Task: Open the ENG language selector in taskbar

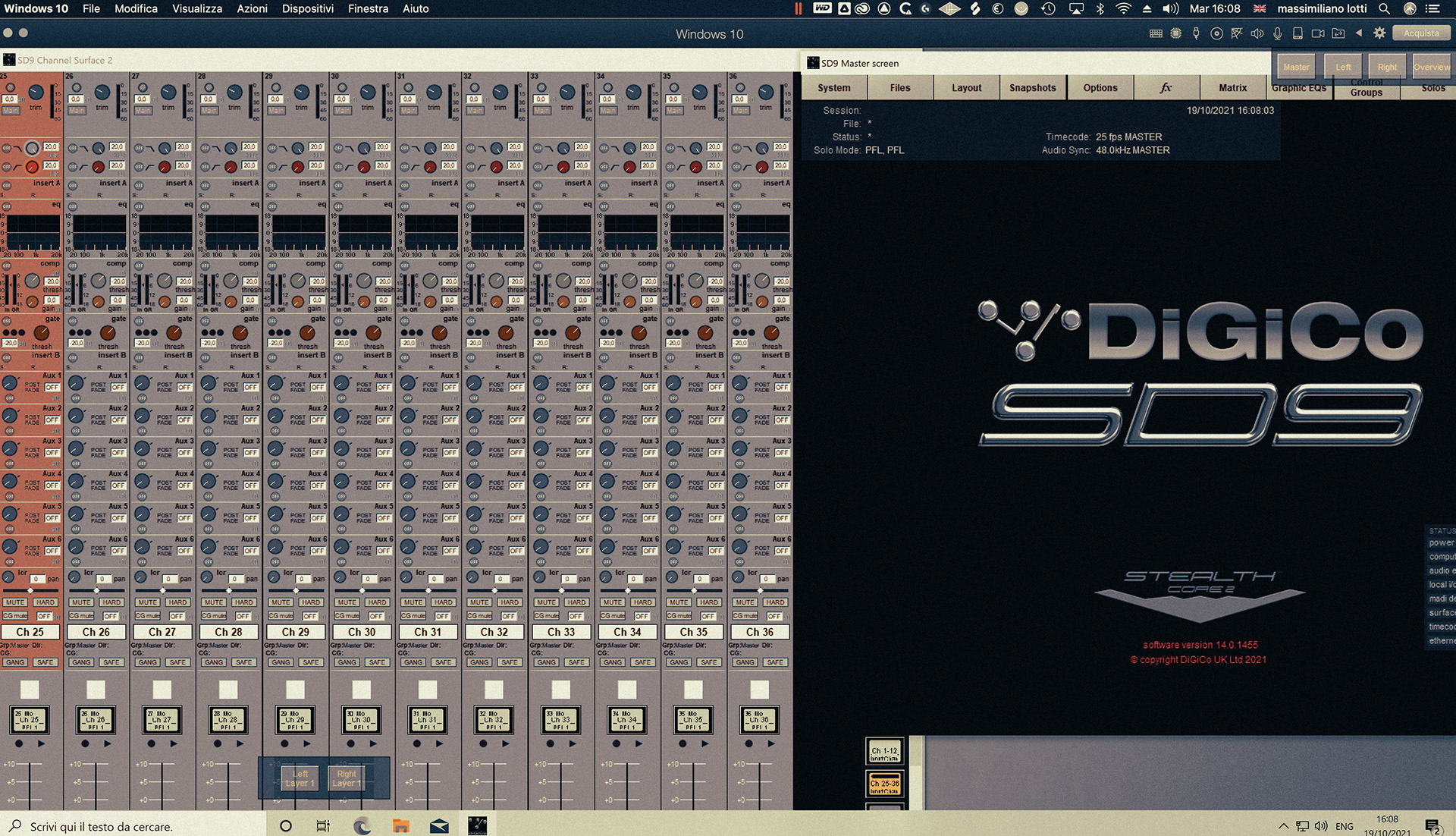Action: (1345, 827)
